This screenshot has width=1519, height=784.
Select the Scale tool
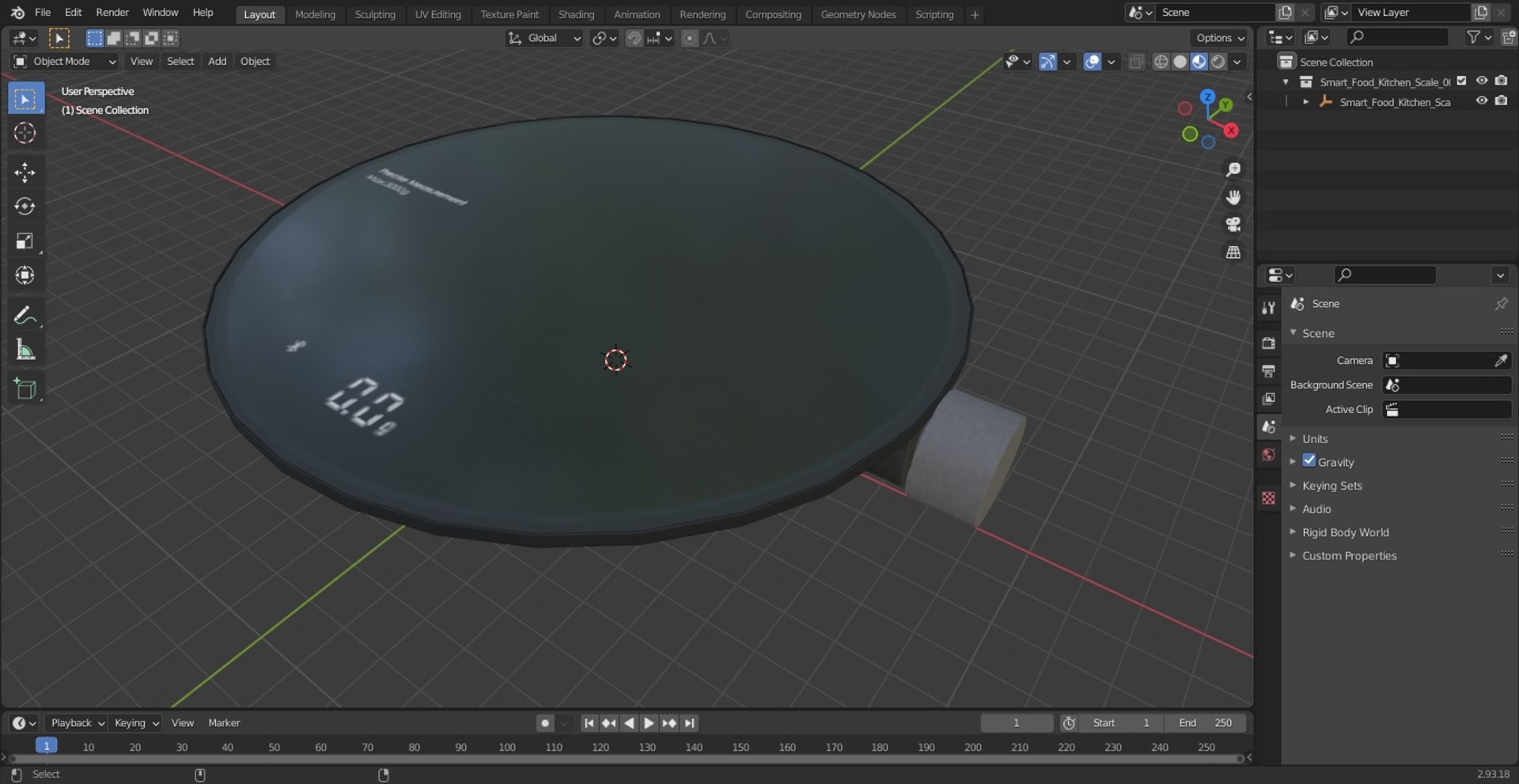tap(25, 241)
